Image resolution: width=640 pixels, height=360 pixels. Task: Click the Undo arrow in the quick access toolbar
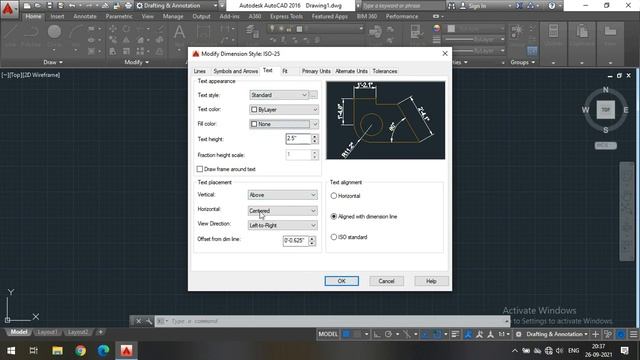72,6
